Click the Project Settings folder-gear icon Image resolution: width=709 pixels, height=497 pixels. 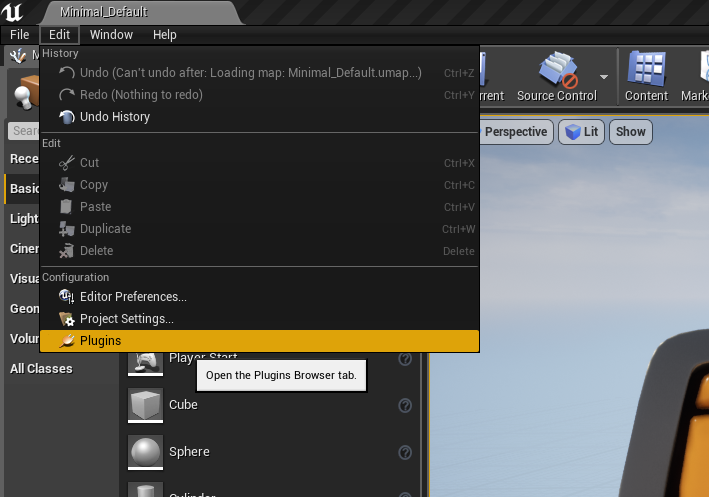click(67, 319)
